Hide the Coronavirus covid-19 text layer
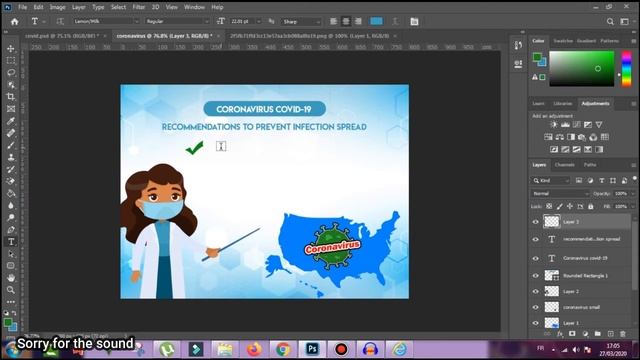 (x=536, y=258)
